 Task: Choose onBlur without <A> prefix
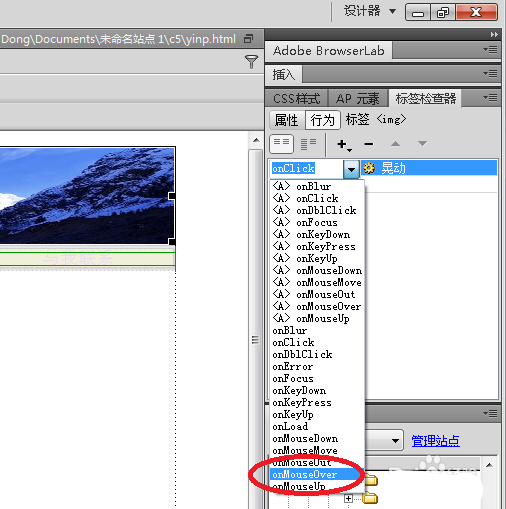click(x=317, y=330)
